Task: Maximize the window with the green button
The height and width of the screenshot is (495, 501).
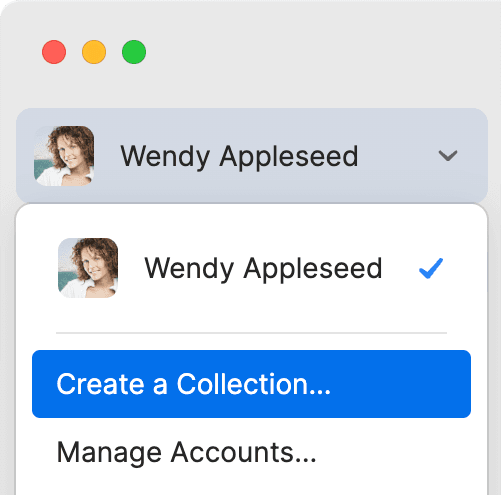Action: 134,52
